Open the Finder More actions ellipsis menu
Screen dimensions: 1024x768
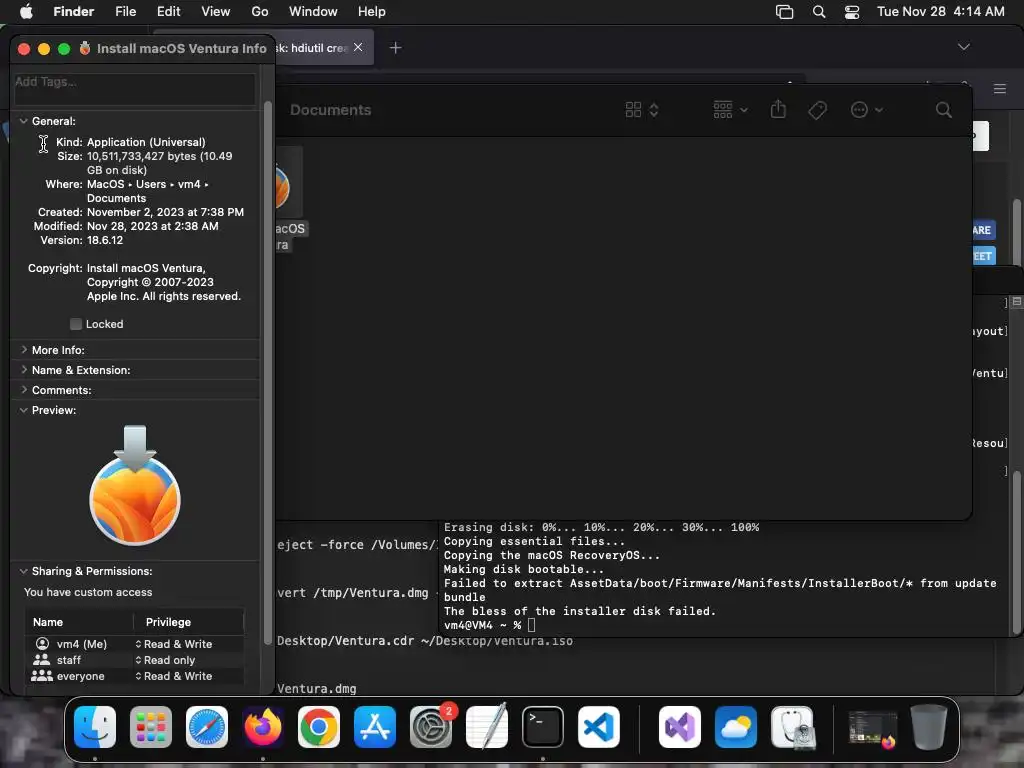(x=866, y=110)
